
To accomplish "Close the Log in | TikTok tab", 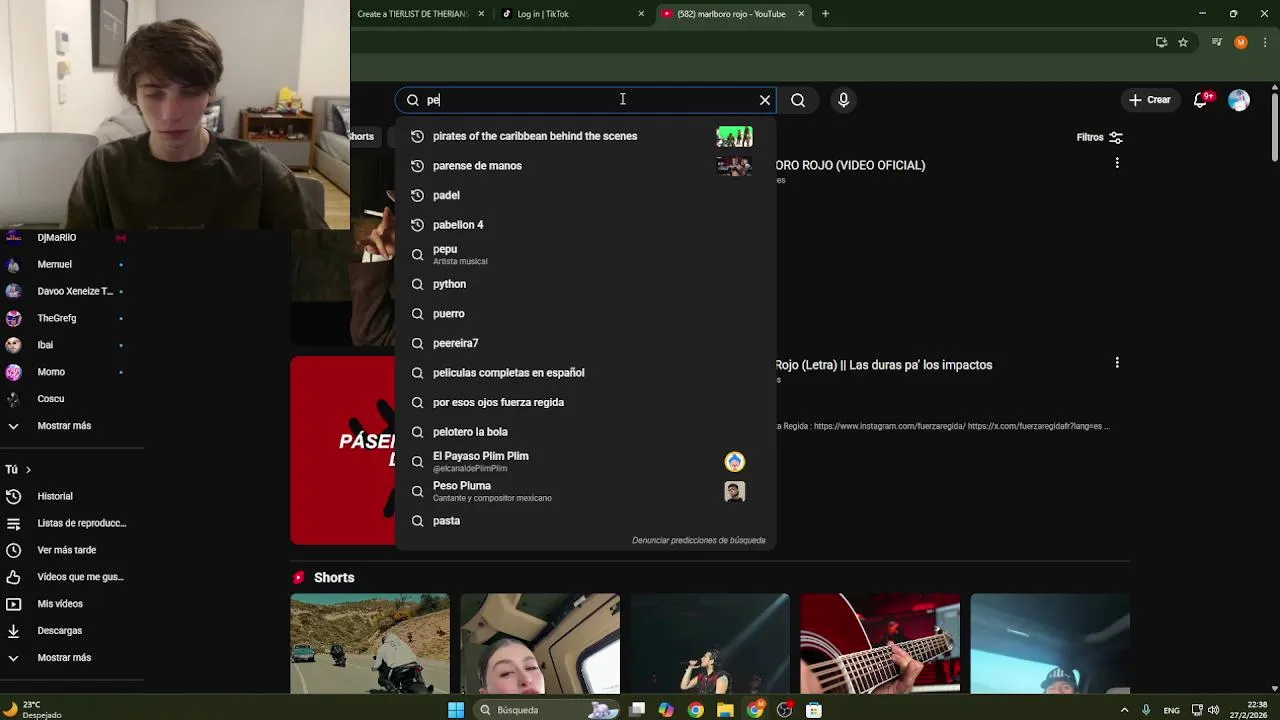I will (641, 14).
